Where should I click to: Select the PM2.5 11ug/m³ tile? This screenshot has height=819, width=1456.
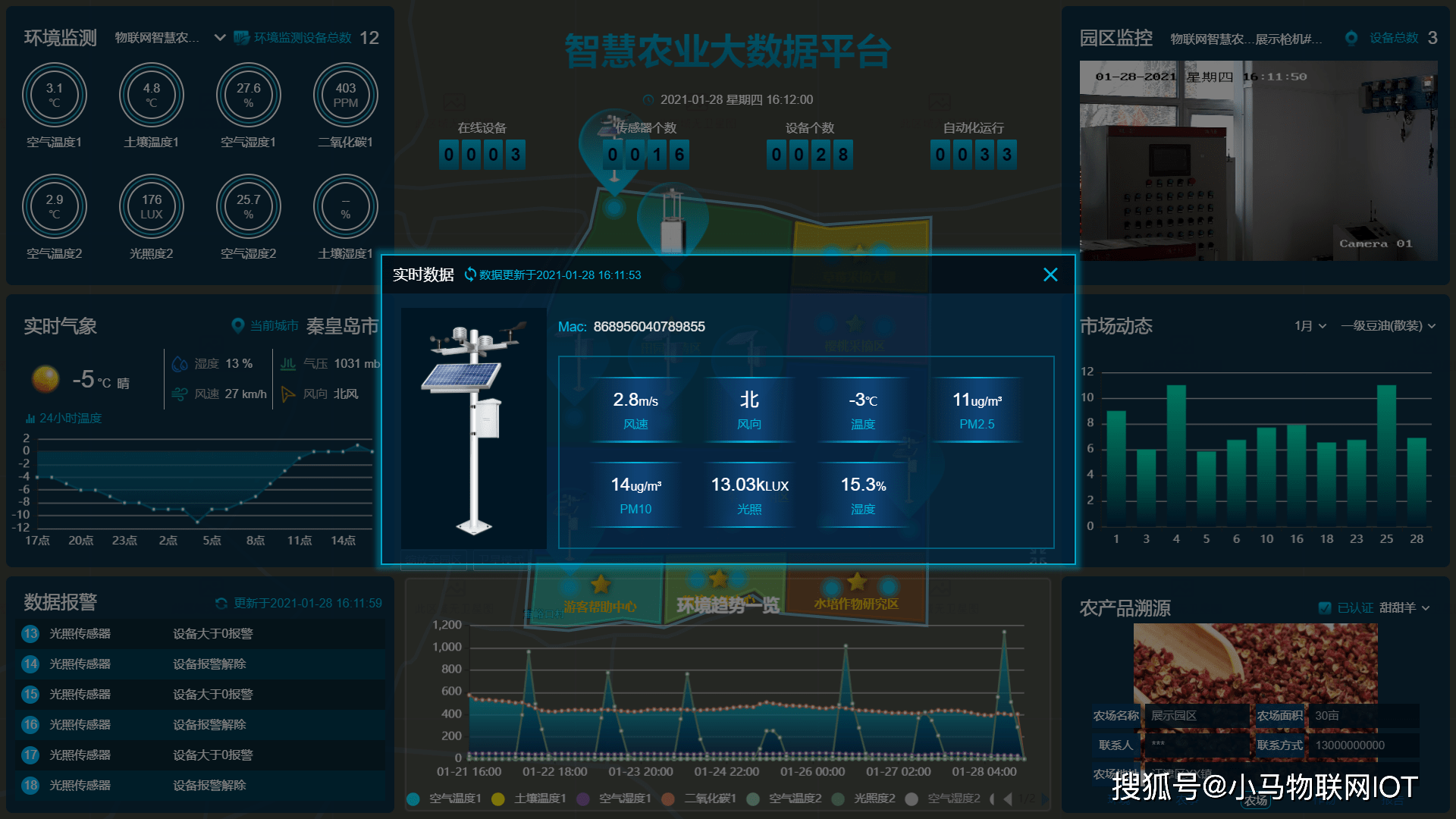click(977, 410)
